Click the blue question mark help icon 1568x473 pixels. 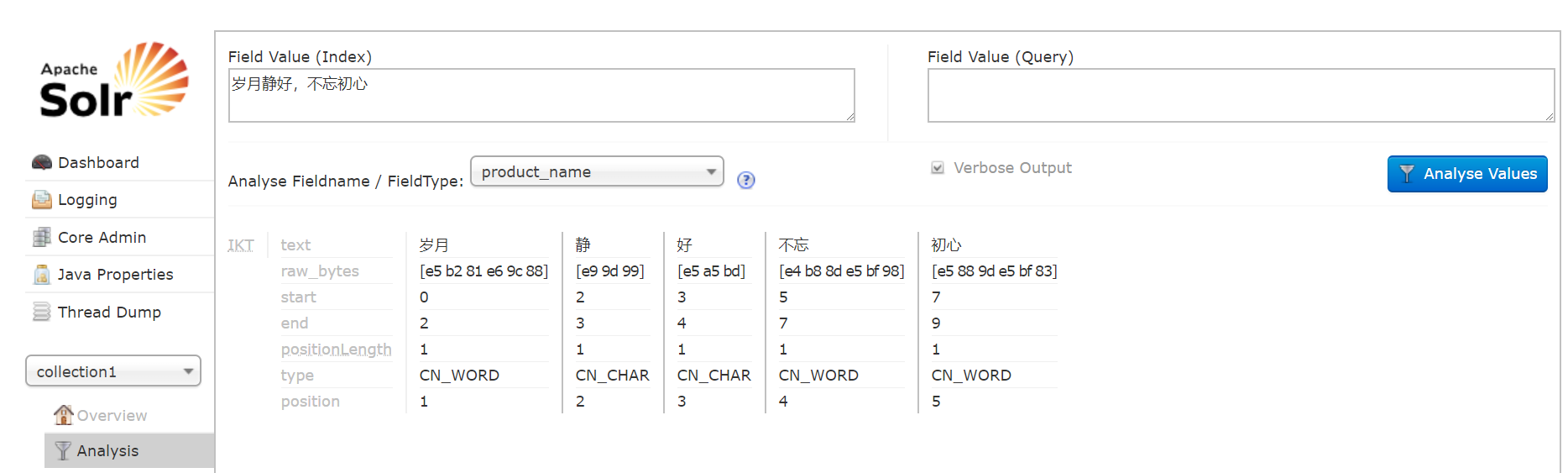coord(745,180)
